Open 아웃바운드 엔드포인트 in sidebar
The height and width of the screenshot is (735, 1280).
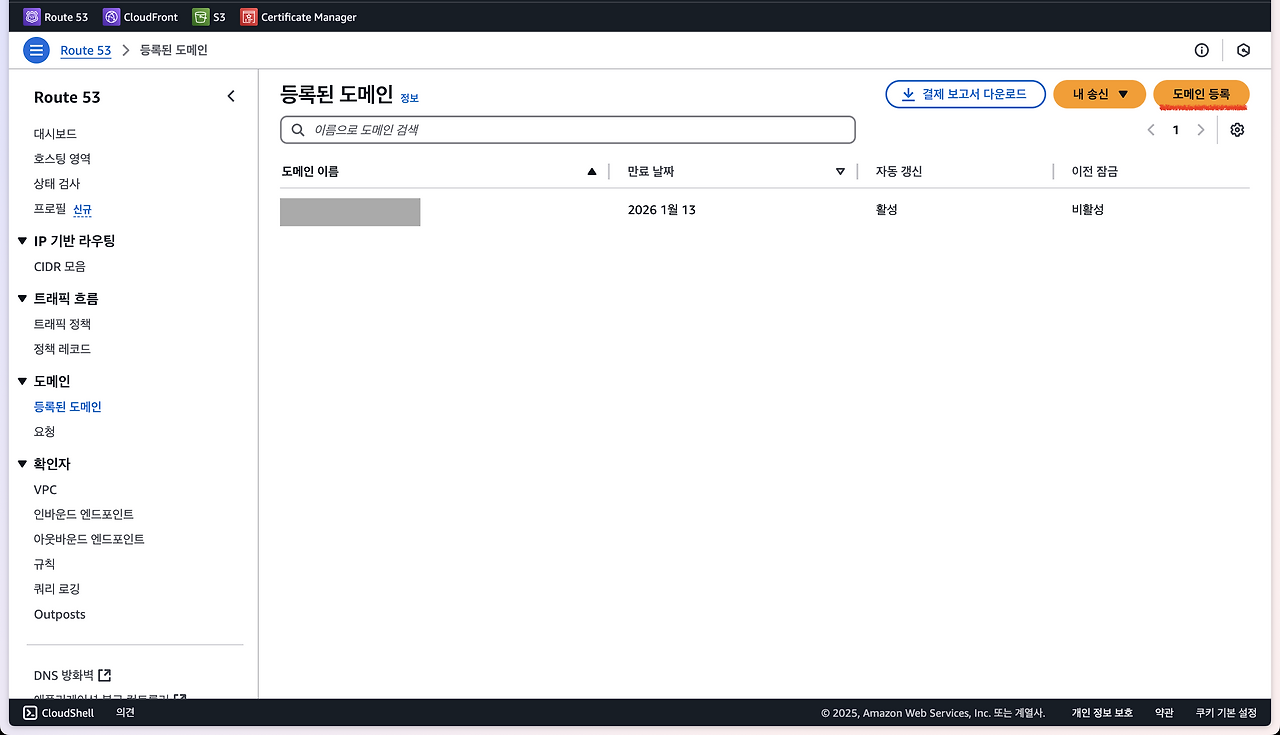point(89,539)
